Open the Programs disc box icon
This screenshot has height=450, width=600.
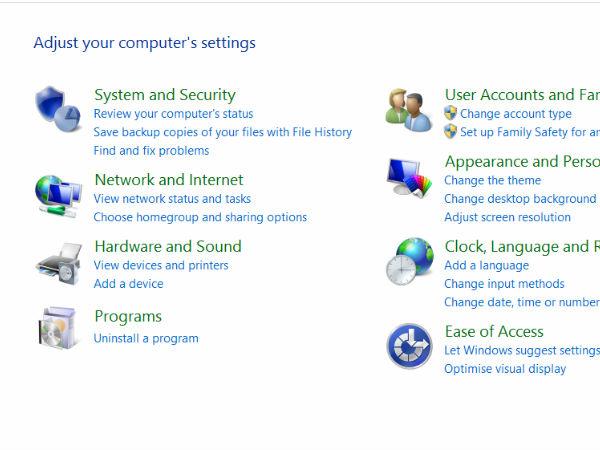pyautogui.click(x=57, y=327)
